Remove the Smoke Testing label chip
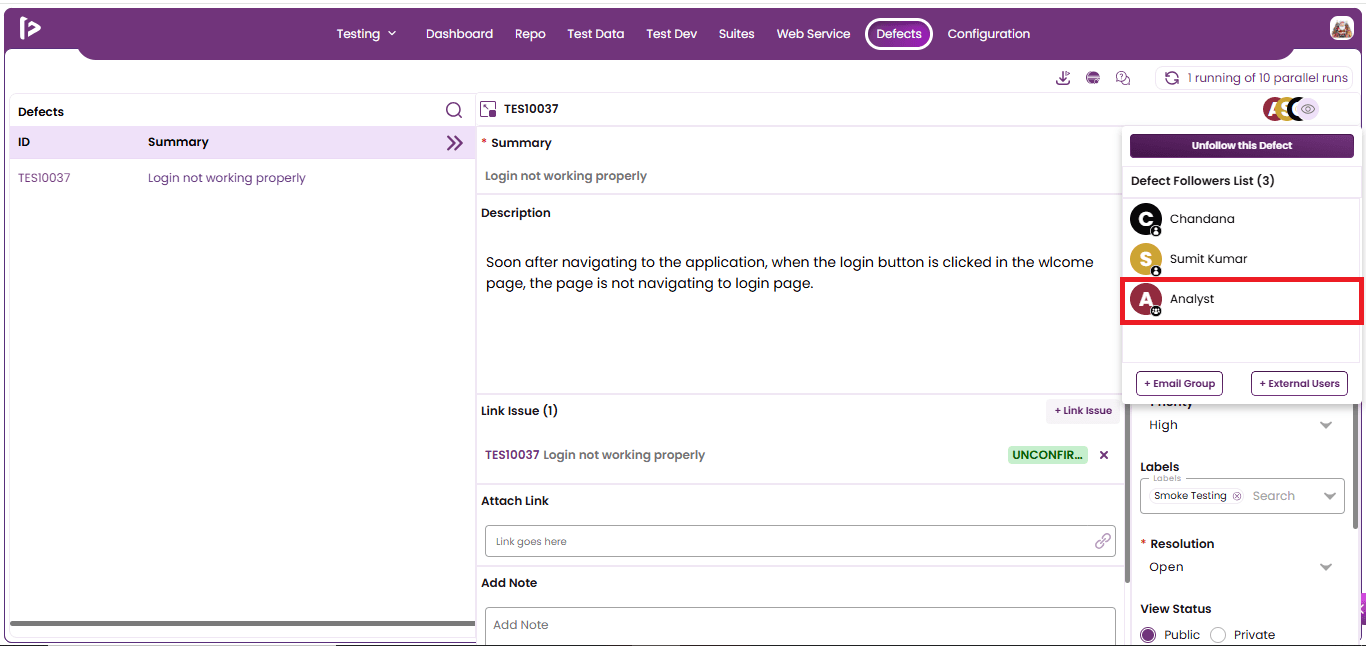The height and width of the screenshot is (646, 1366). 1237,496
